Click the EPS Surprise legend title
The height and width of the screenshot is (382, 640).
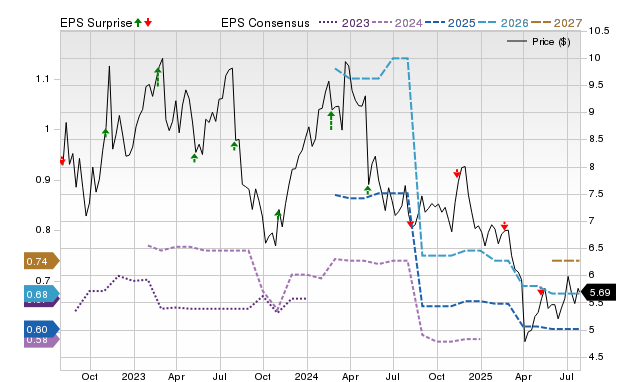[x=96, y=23]
